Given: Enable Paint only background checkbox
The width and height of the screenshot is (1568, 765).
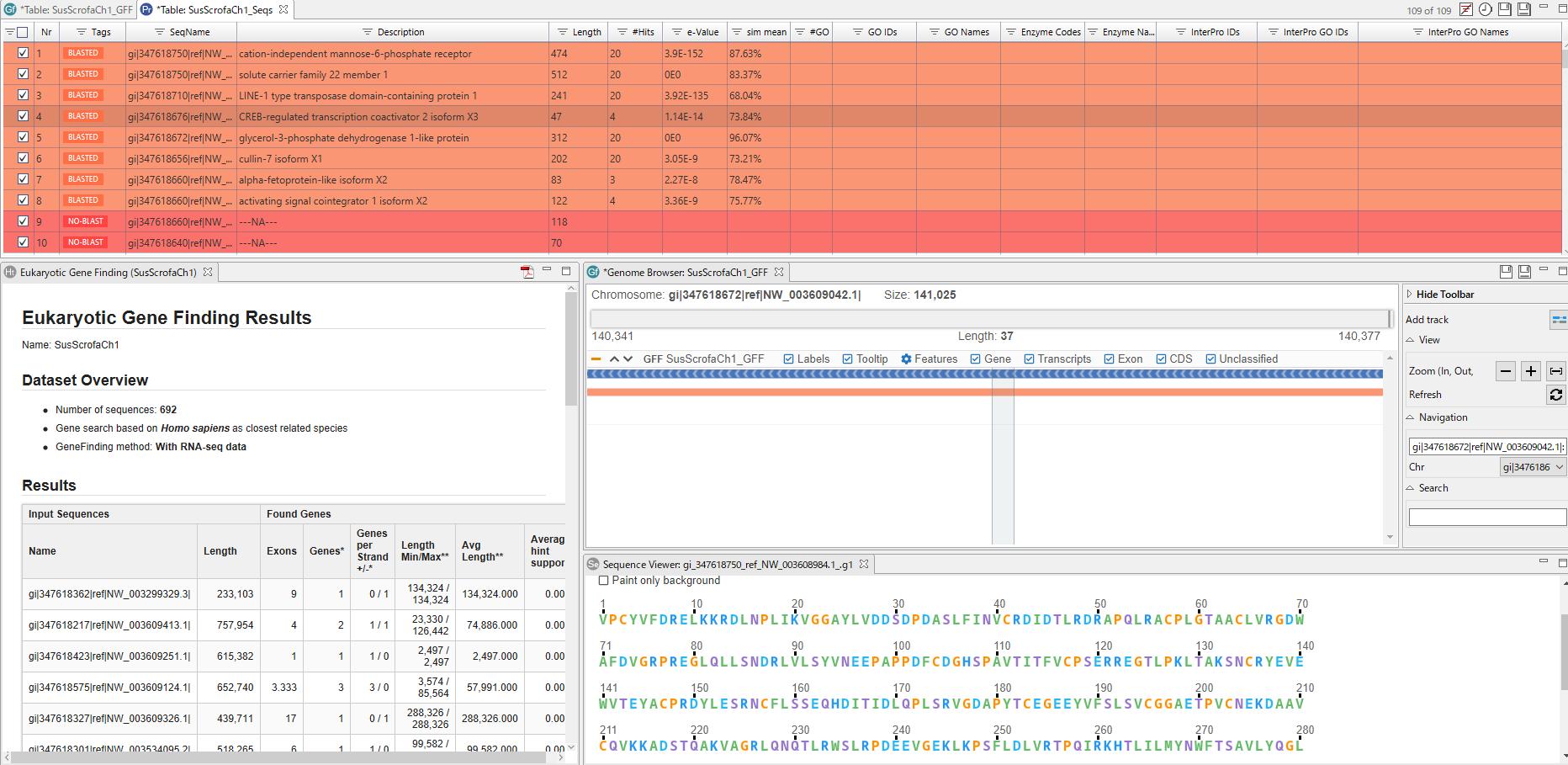Looking at the screenshot, I should [x=603, y=581].
